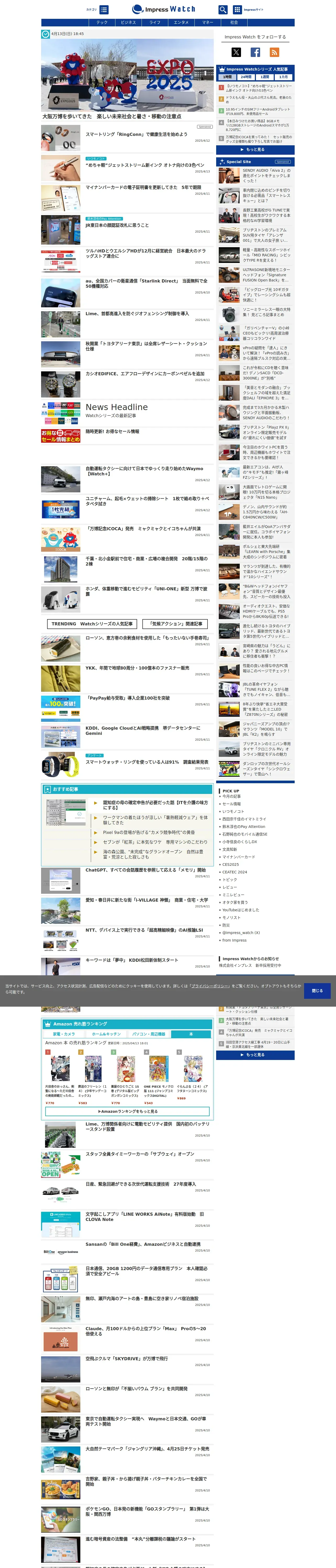This screenshot has width=336, height=1568.
Task: Click the Impress Watch logo
Action: click(164, 10)
